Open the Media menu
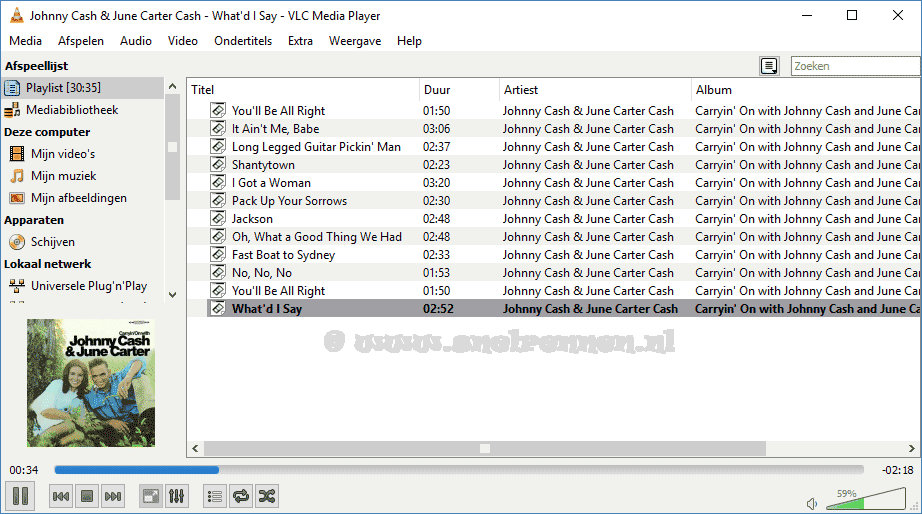Image resolution: width=922 pixels, height=514 pixels. 25,41
